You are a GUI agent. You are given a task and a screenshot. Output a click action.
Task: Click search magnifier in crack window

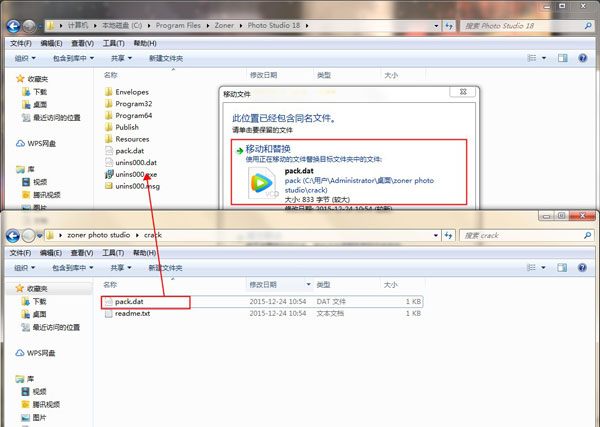(587, 235)
